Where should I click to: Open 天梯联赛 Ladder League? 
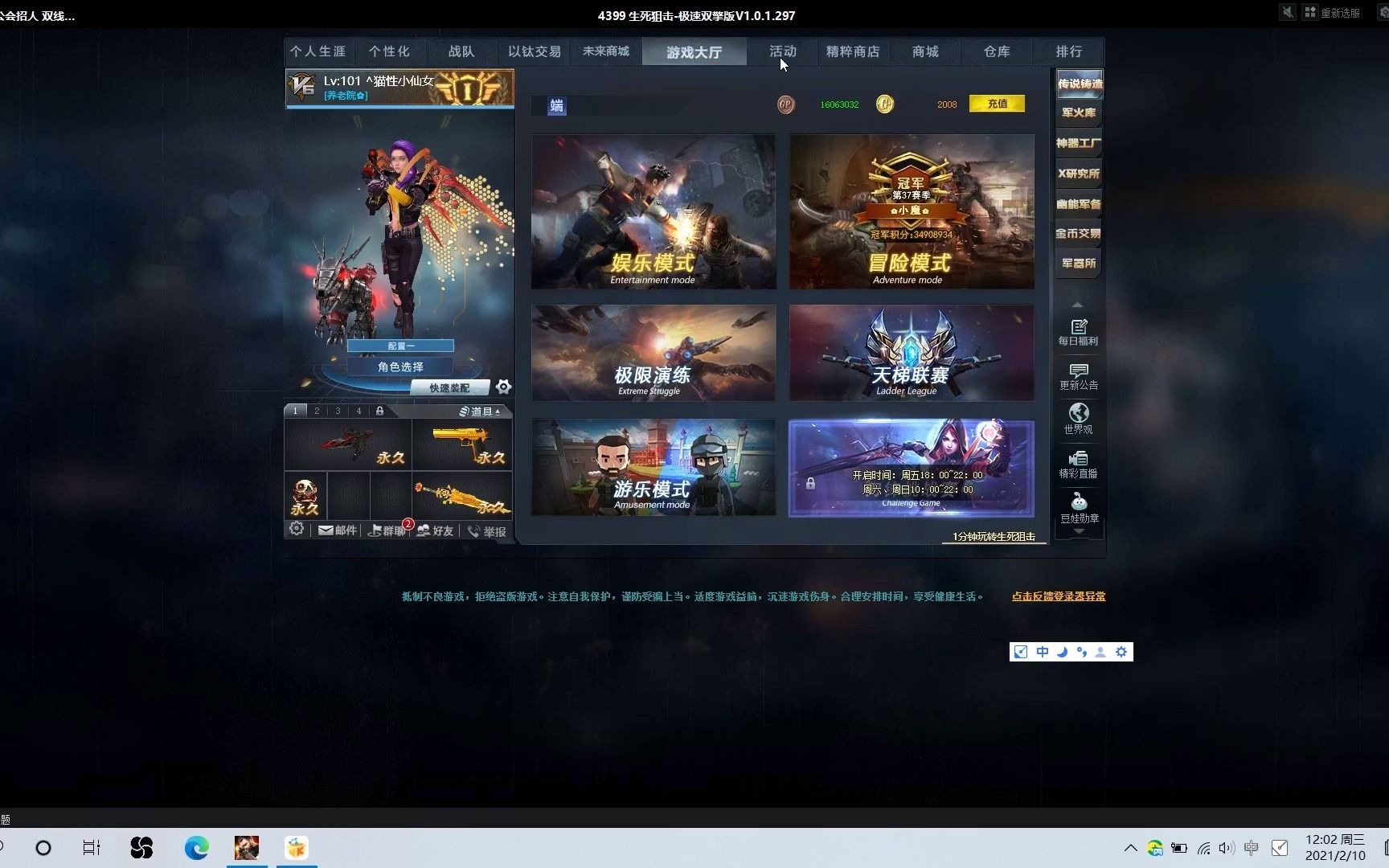(x=912, y=353)
